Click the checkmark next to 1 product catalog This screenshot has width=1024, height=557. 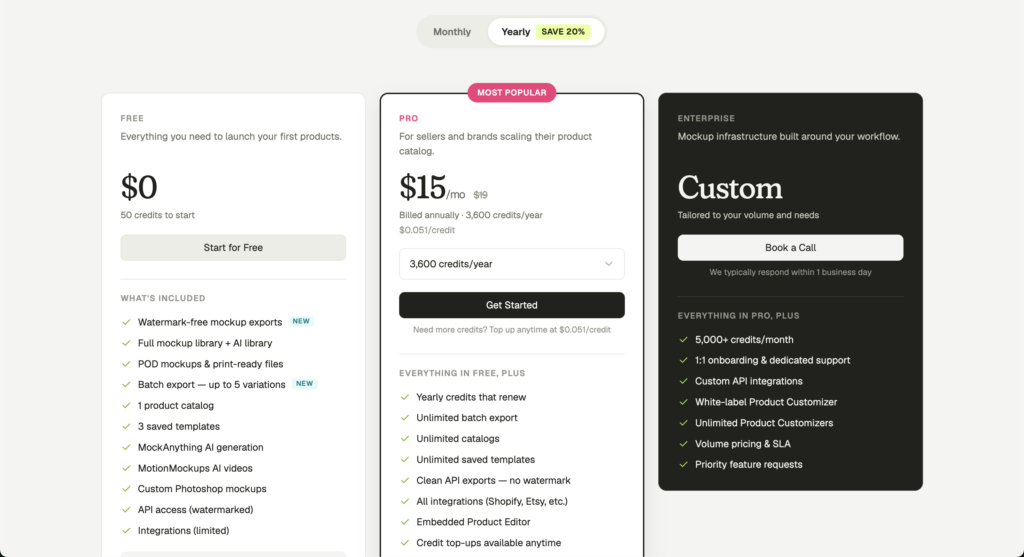pos(126,406)
